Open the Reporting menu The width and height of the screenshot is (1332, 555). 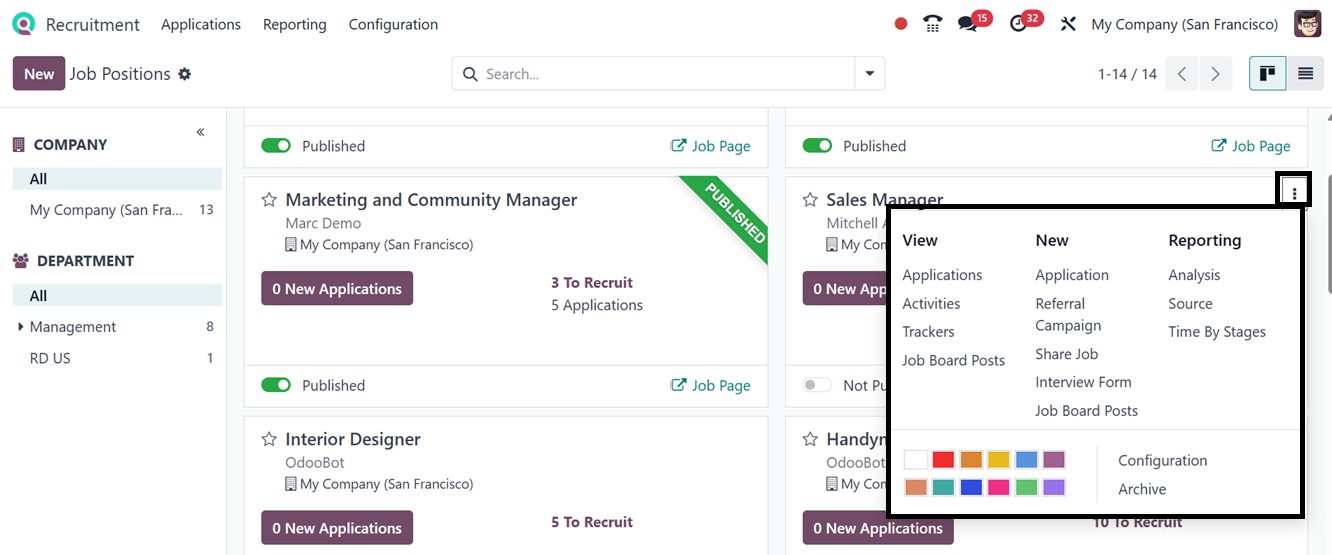point(295,24)
